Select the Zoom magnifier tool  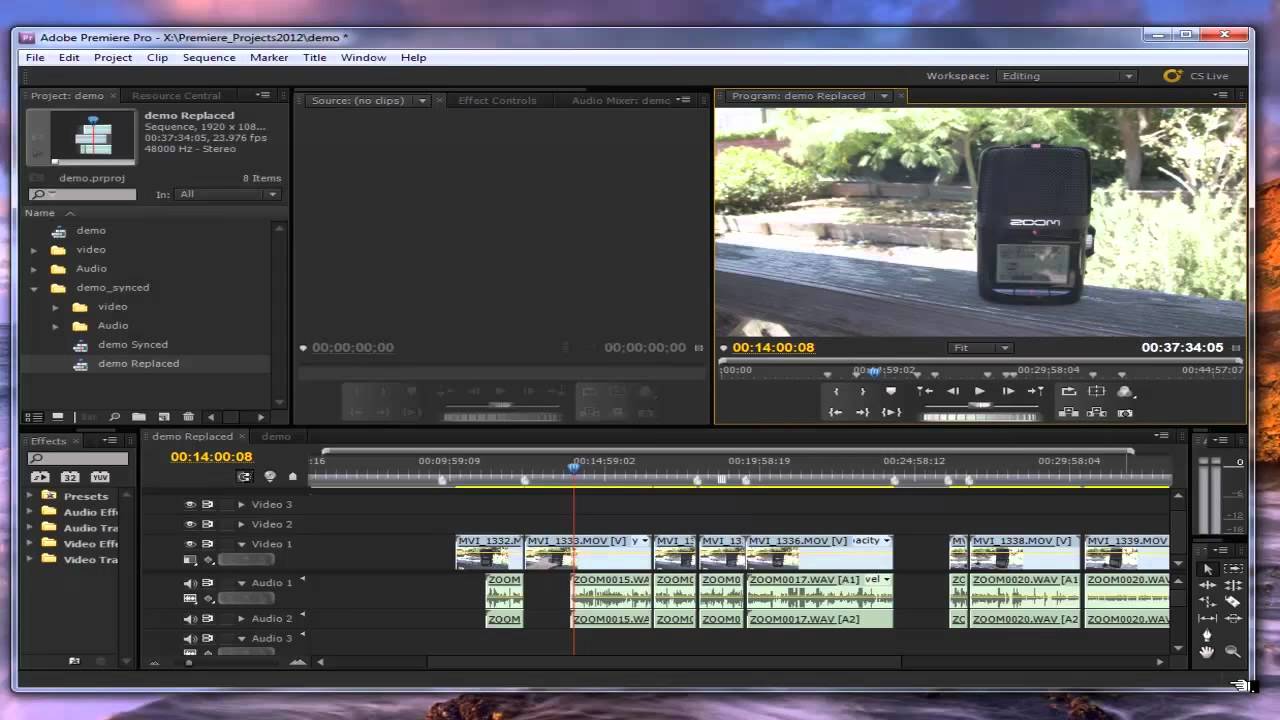(x=1232, y=652)
